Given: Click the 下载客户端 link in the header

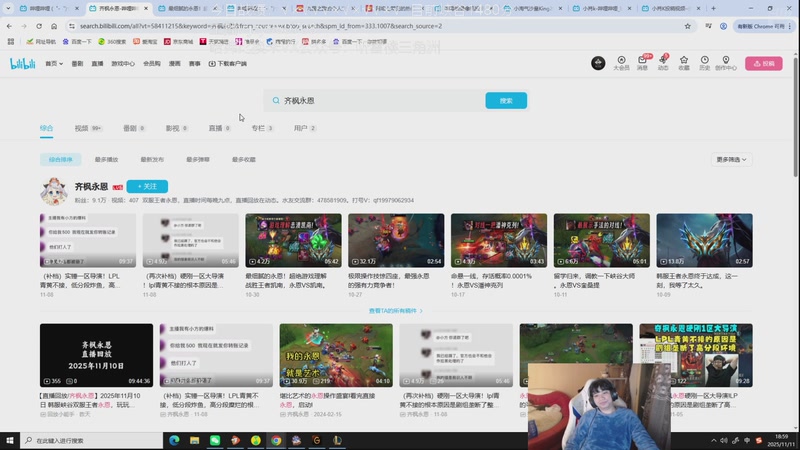Looking at the screenshot, I should 228,64.
